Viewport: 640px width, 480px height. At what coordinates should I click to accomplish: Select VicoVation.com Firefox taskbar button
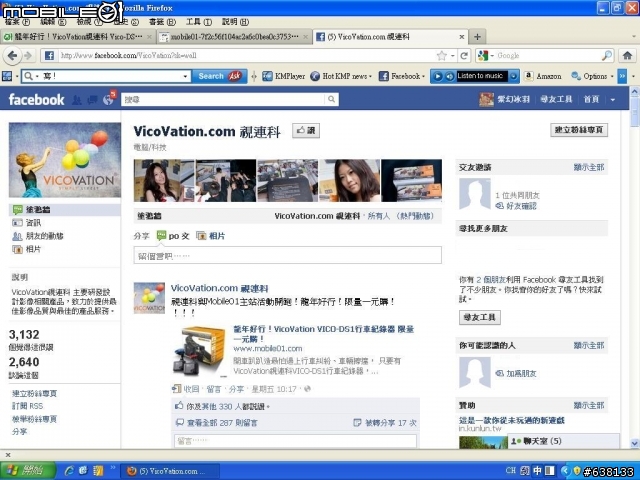coord(169,471)
